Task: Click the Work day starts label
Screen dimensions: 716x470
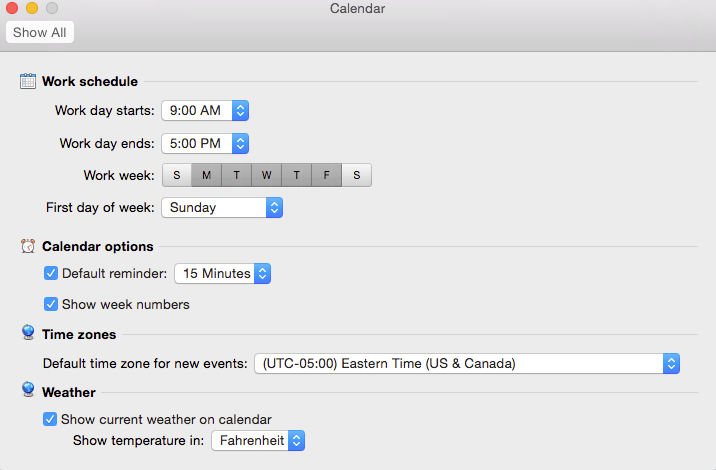Action: (105, 111)
